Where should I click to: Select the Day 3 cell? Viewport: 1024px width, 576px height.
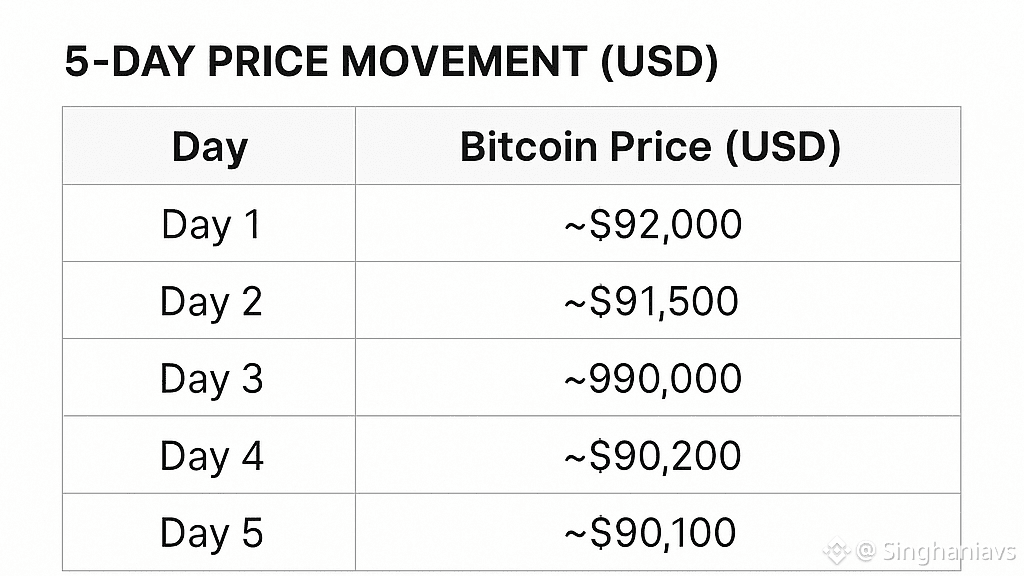(210, 378)
